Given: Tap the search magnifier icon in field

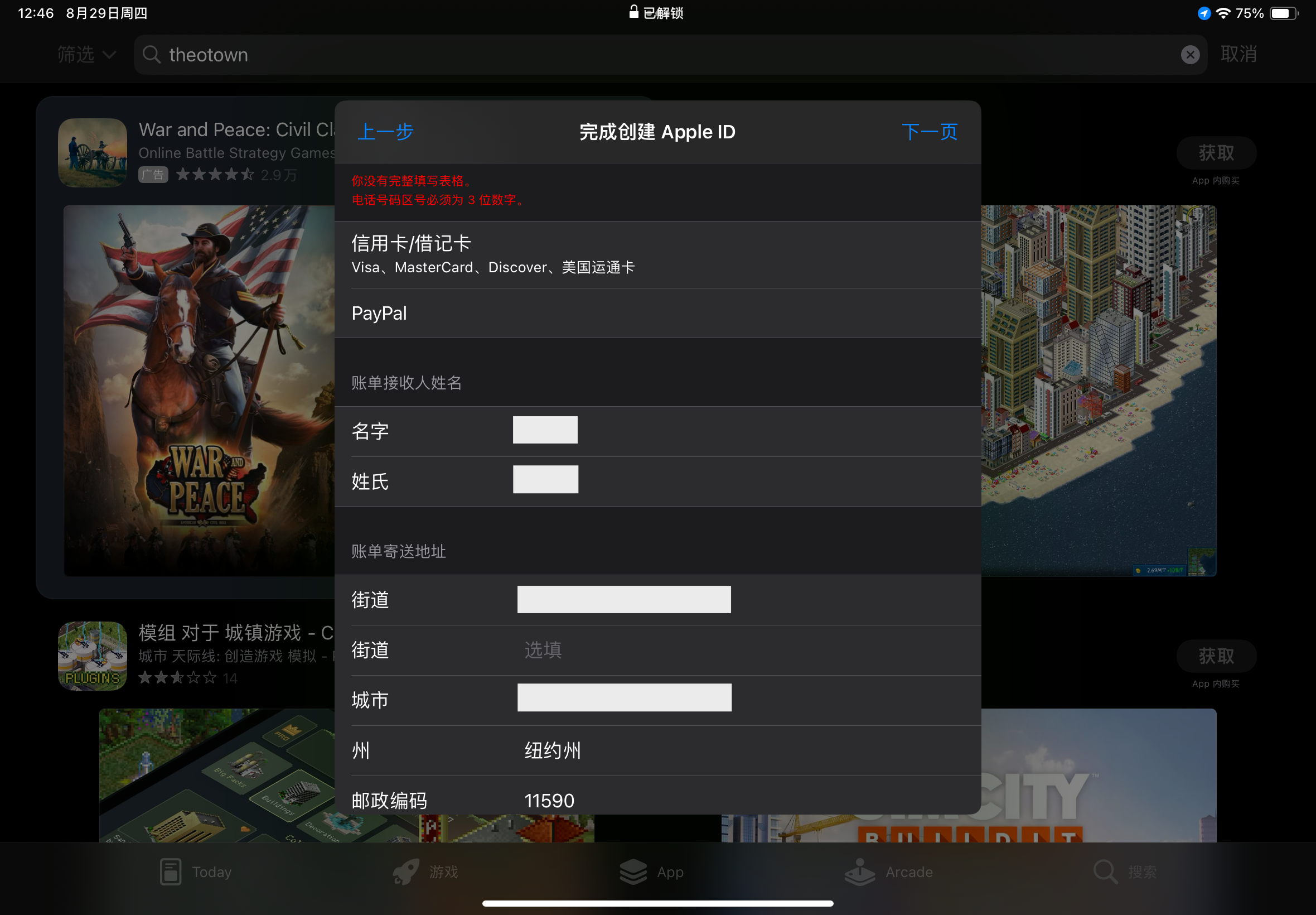Looking at the screenshot, I should [x=151, y=55].
